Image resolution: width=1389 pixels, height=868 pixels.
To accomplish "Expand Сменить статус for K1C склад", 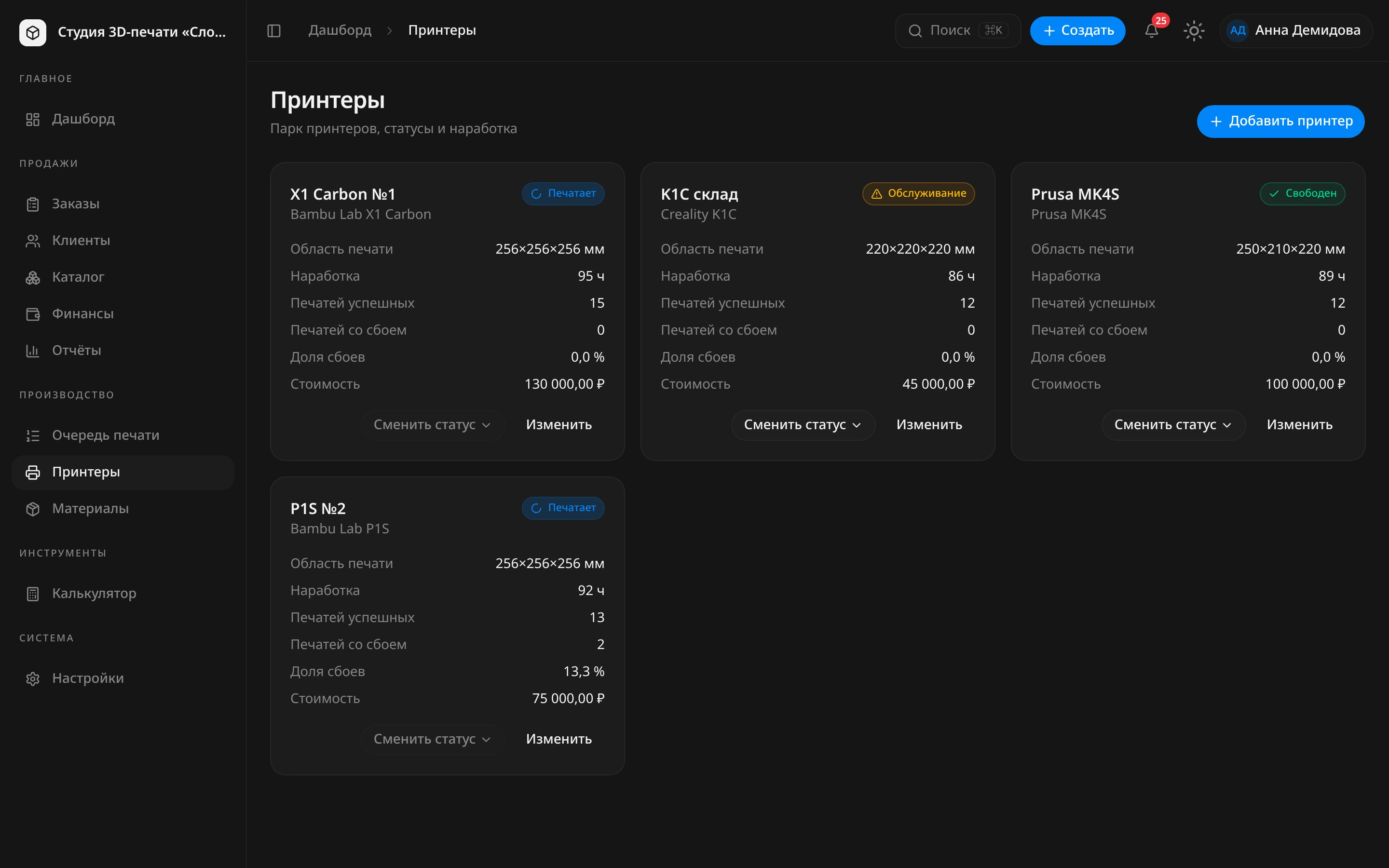I will point(803,425).
